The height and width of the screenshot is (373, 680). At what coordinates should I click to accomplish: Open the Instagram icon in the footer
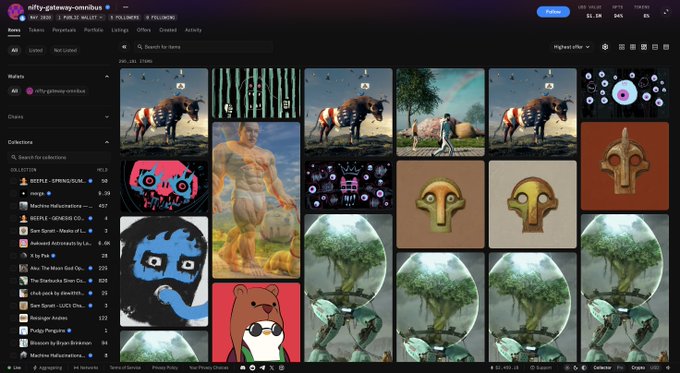pos(281,368)
